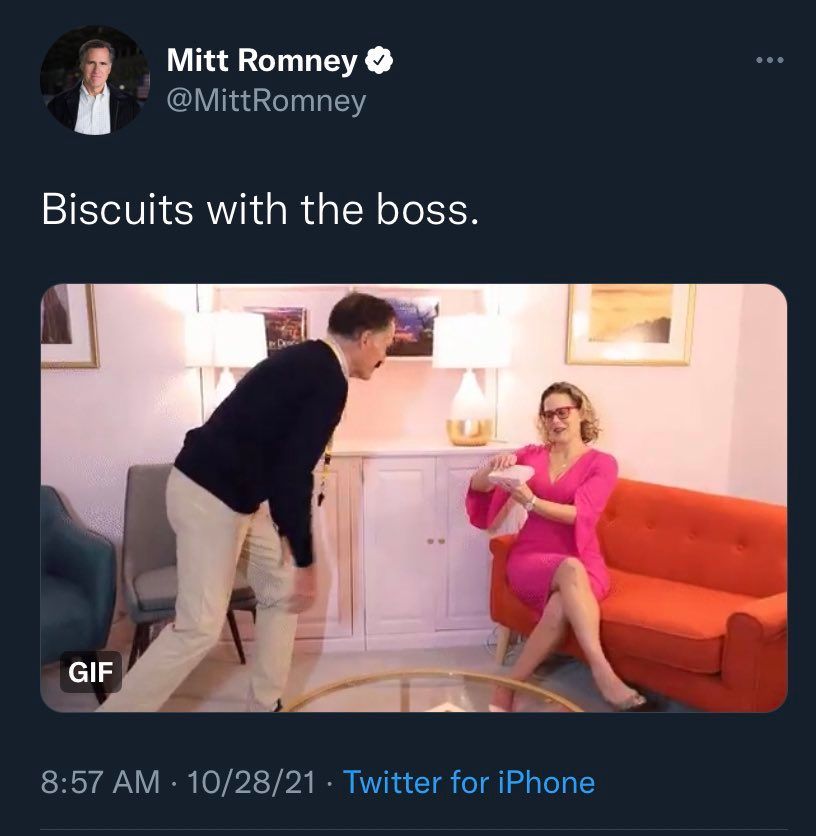Click the GIF badge on the media
This screenshot has height=836, width=816.
click(x=90, y=672)
